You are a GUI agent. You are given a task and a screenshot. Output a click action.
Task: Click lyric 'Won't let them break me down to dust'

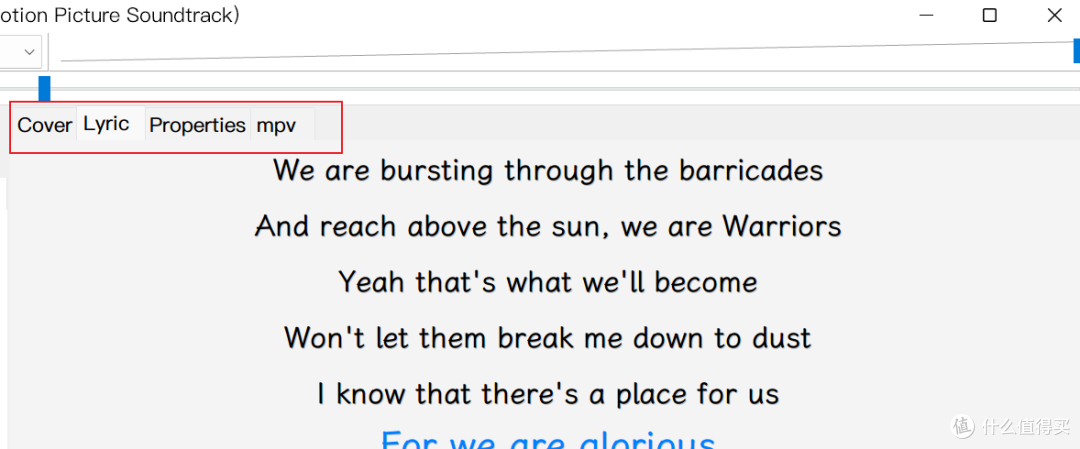[548, 337]
